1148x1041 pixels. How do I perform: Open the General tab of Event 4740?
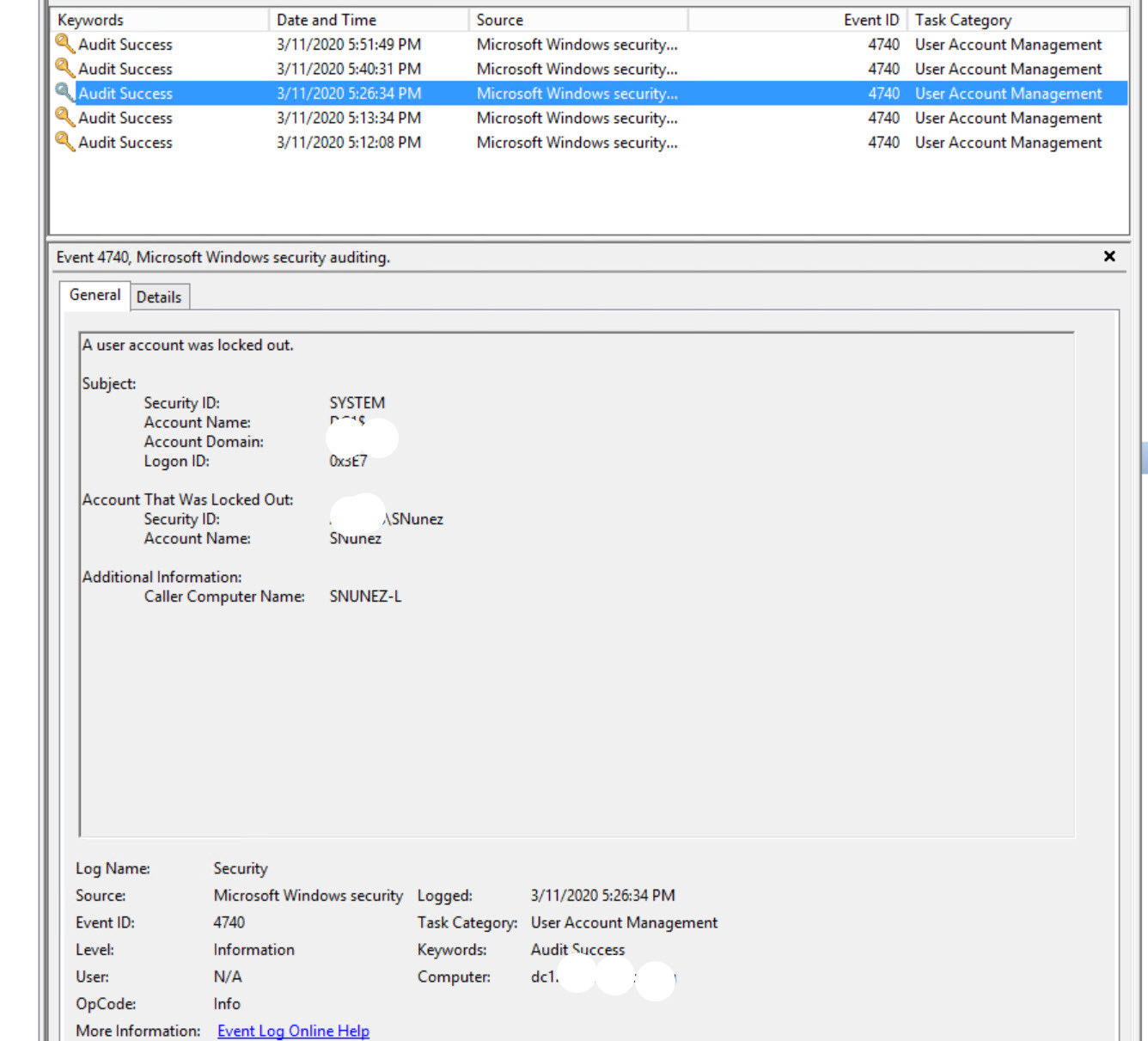[x=95, y=295]
